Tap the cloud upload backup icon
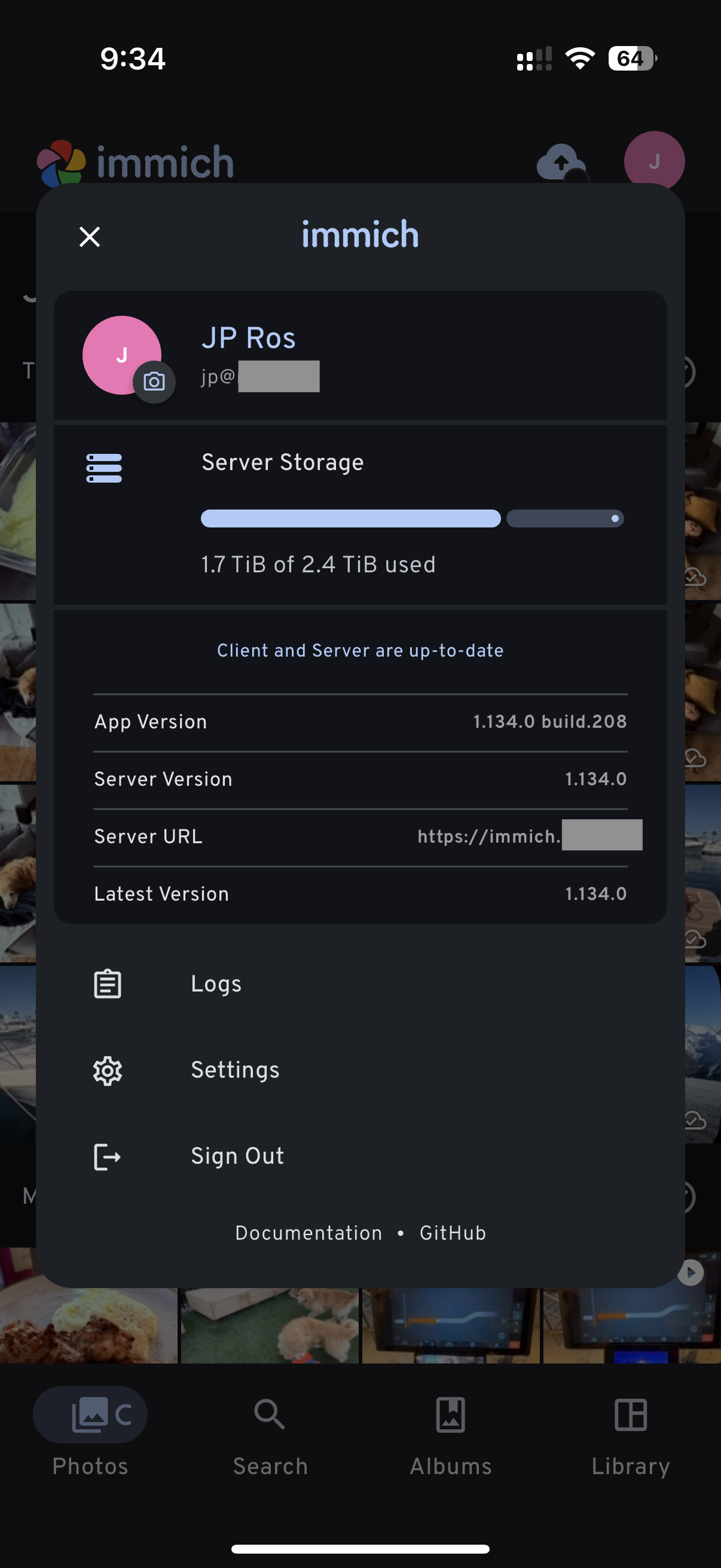This screenshot has width=721, height=1568. point(560,163)
